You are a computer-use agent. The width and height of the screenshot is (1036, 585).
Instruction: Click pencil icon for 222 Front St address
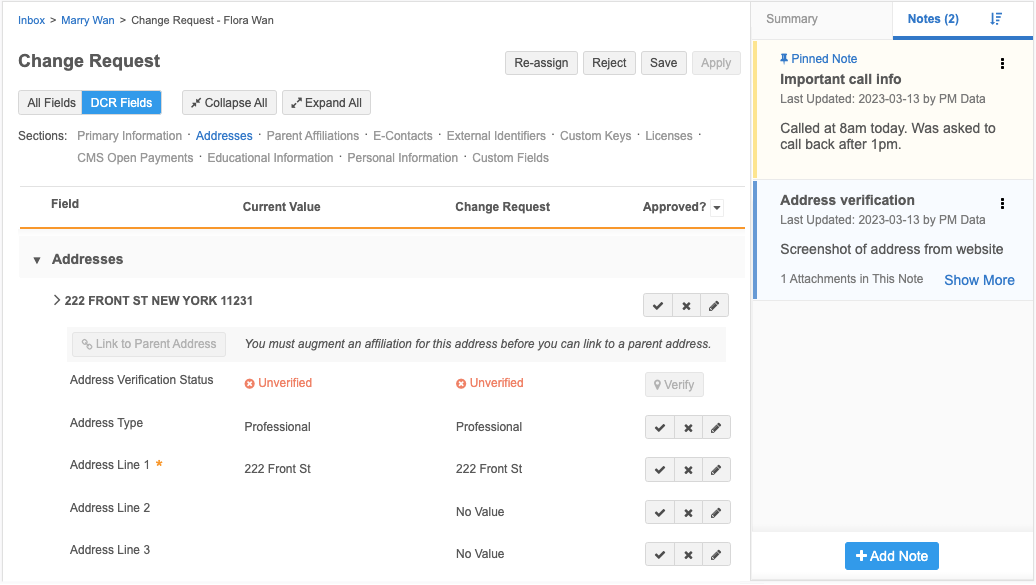pyautogui.click(x=714, y=306)
